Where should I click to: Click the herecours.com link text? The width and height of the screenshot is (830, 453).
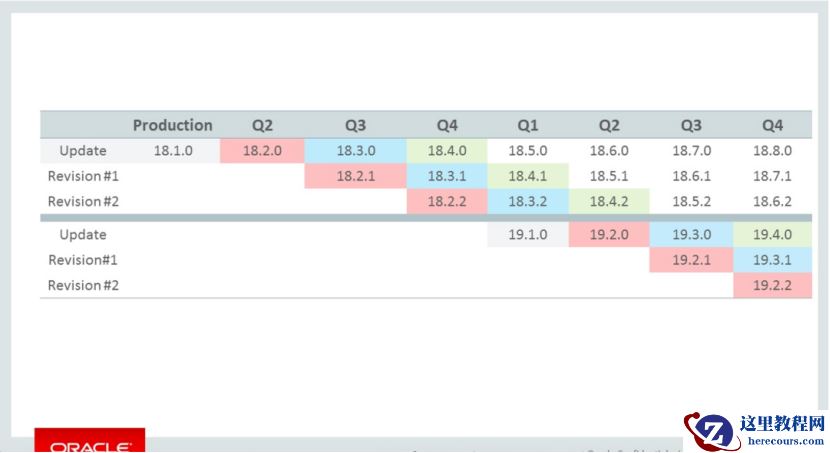782,440
